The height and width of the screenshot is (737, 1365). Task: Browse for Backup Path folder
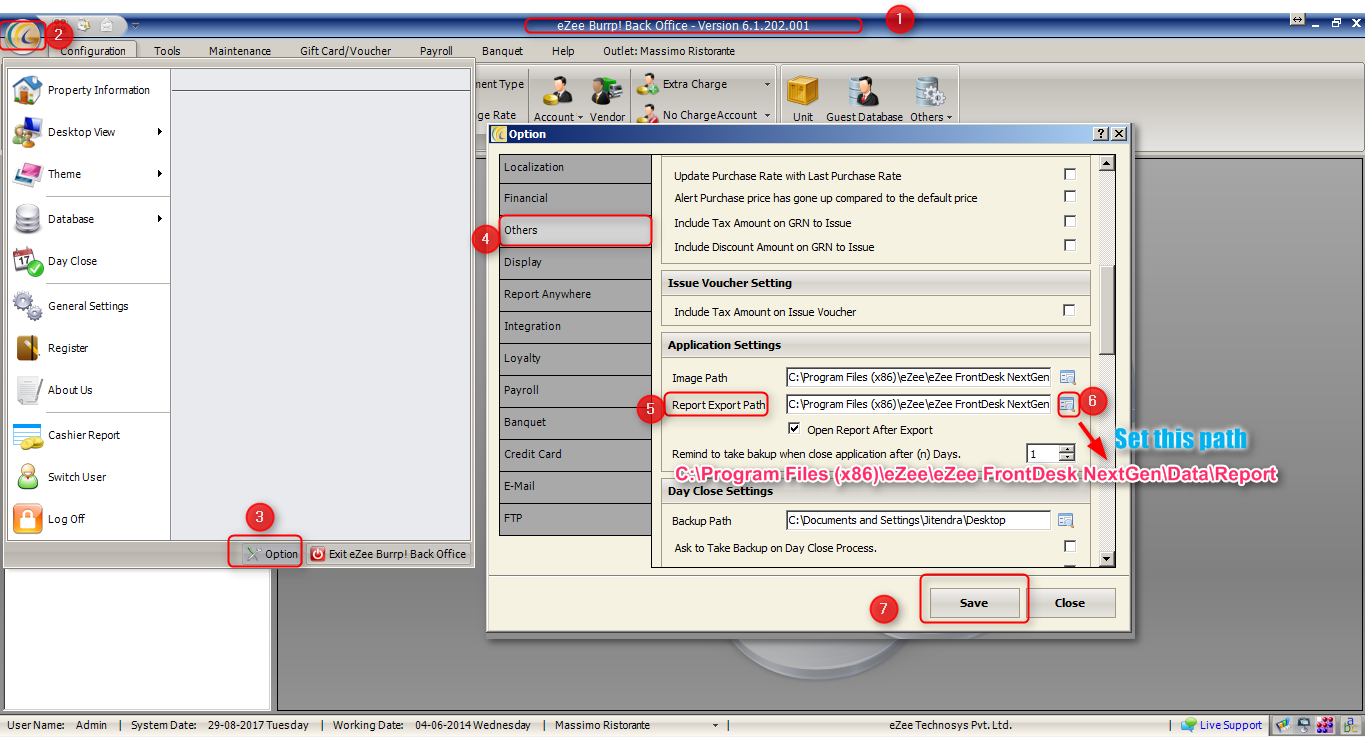(x=1066, y=520)
